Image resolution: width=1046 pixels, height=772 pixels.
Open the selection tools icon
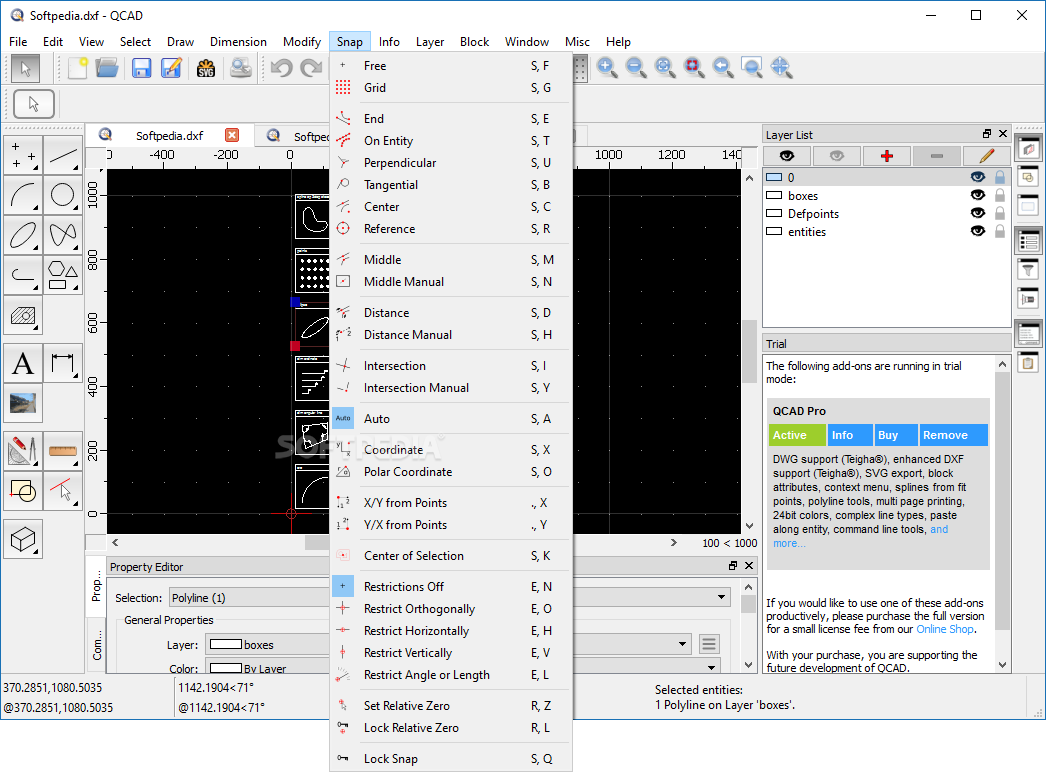pyautogui.click(x=63, y=491)
